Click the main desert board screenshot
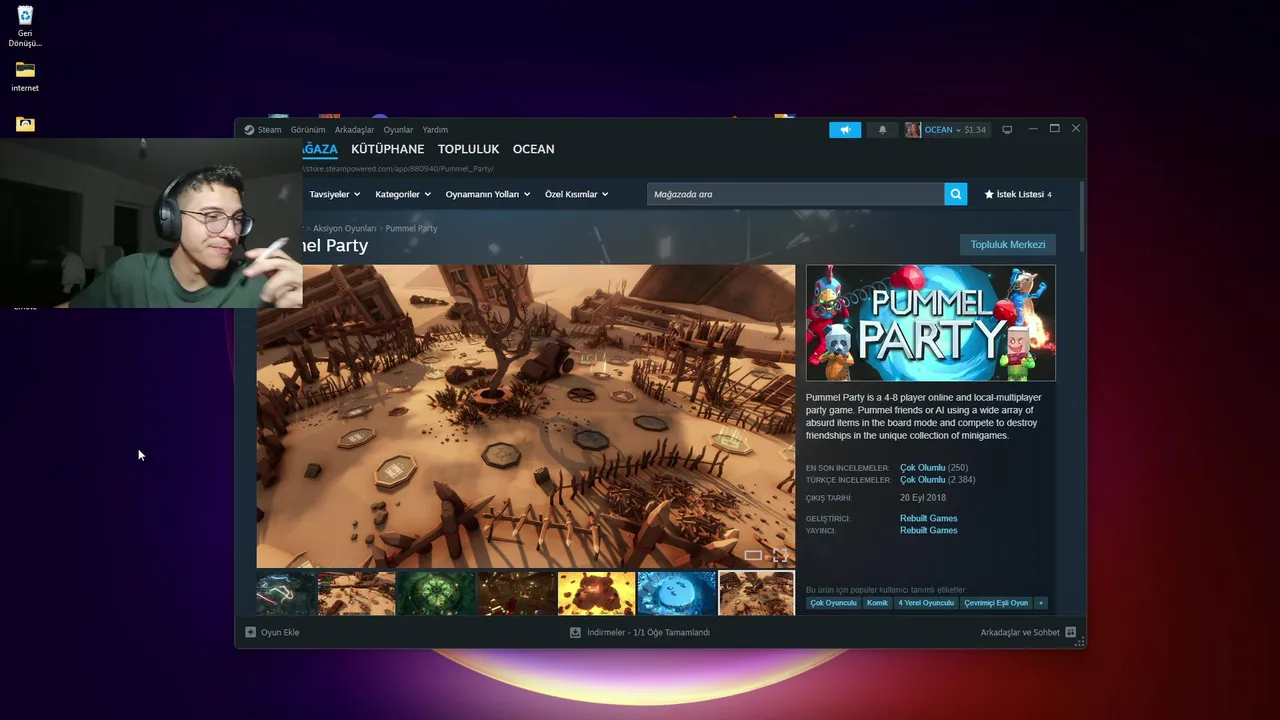 point(526,416)
